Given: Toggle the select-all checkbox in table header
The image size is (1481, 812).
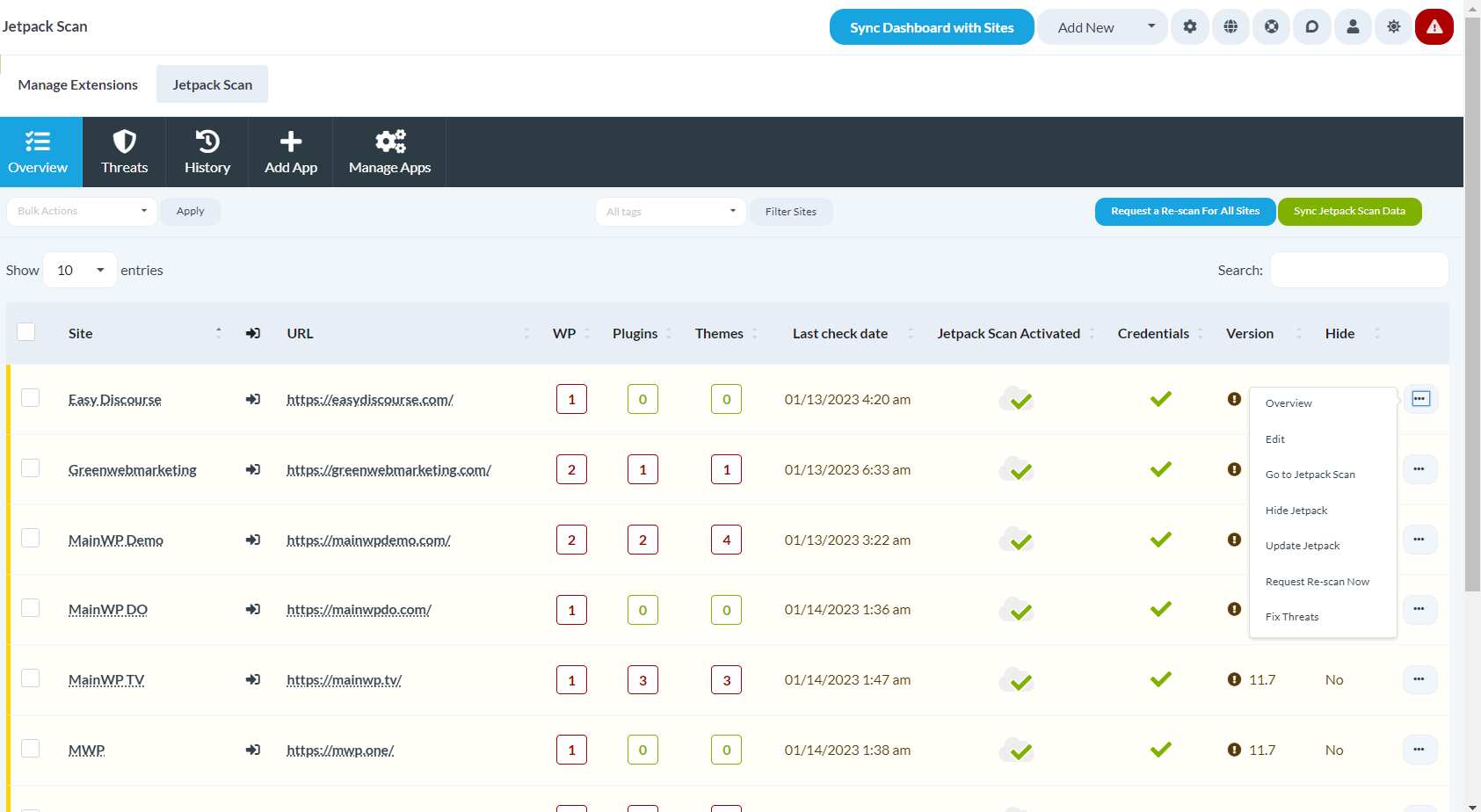Looking at the screenshot, I should click(x=26, y=332).
